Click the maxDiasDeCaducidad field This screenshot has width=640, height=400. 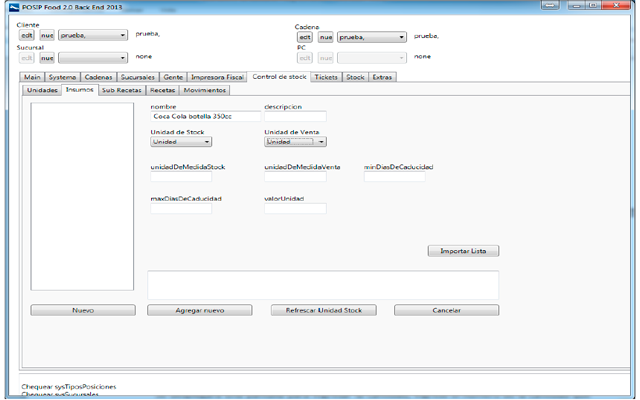[181, 209]
